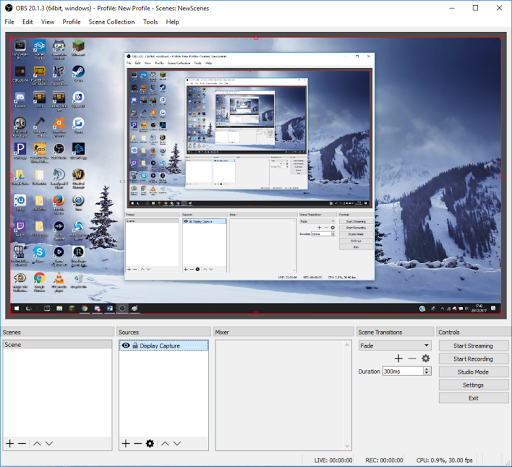This screenshot has height=467, width=512.
Task: Open the Help menu
Action: point(172,22)
